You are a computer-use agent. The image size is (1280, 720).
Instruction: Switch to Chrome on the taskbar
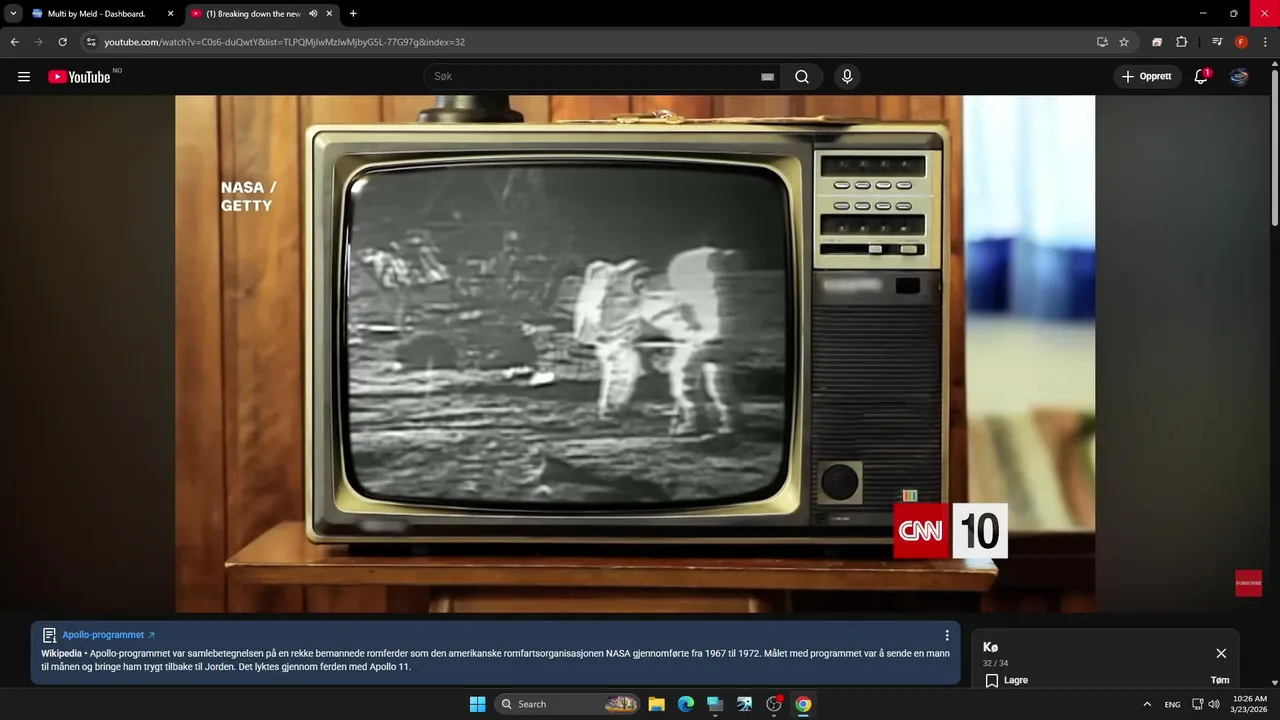tap(803, 704)
